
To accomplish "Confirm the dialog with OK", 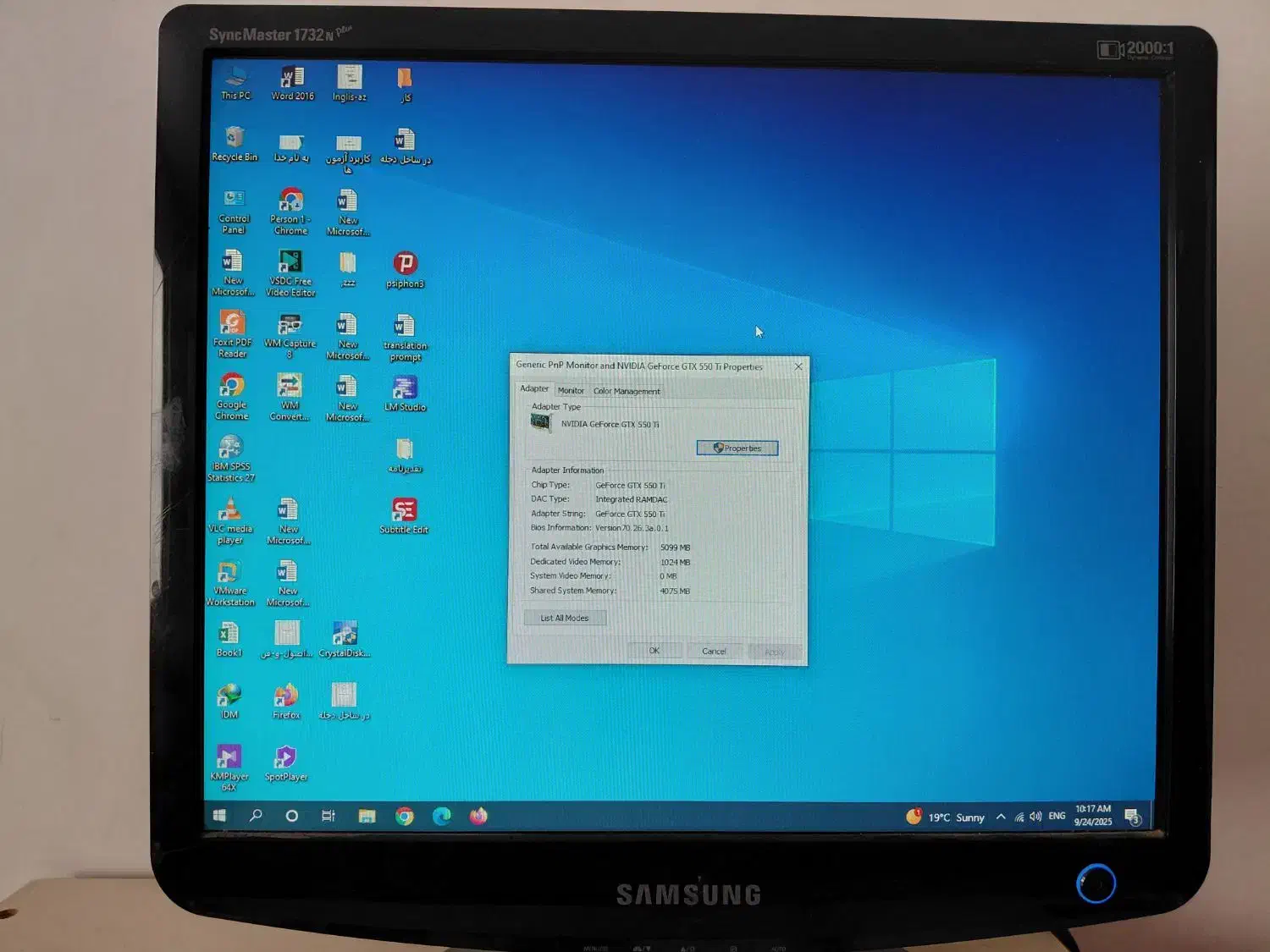I will tap(654, 651).
